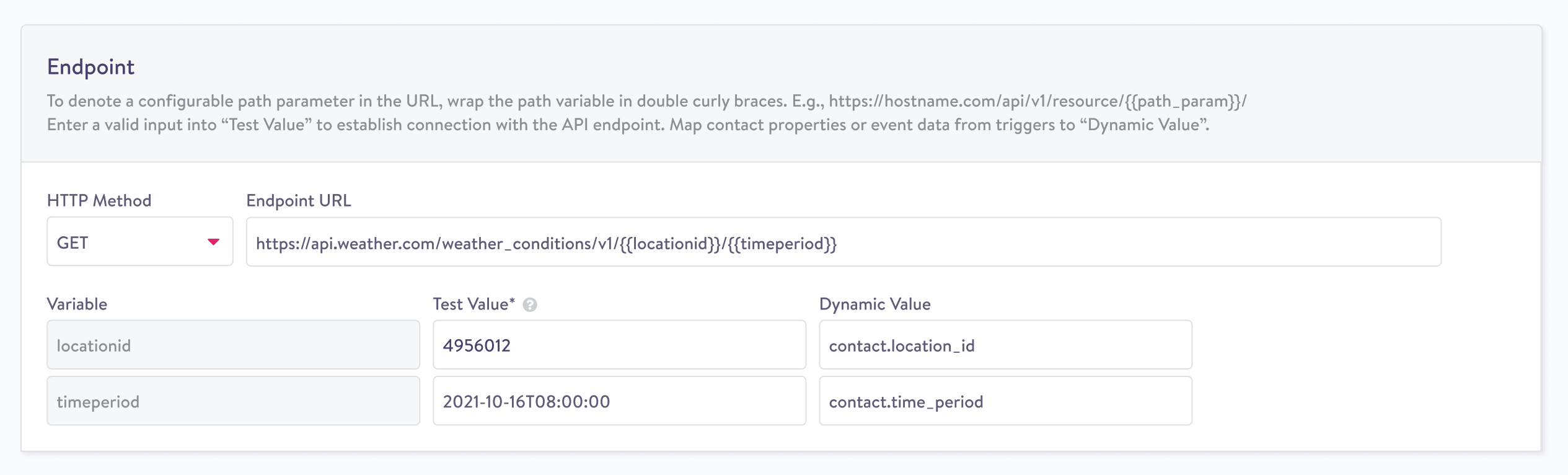Image resolution: width=1568 pixels, height=475 pixels.
Task: Edit the test value 2021-10-16T08:00:00
Action: 619,401
